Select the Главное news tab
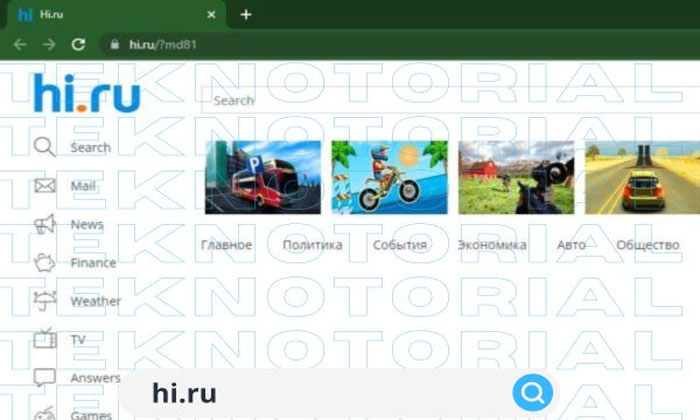 pos(226,245)
